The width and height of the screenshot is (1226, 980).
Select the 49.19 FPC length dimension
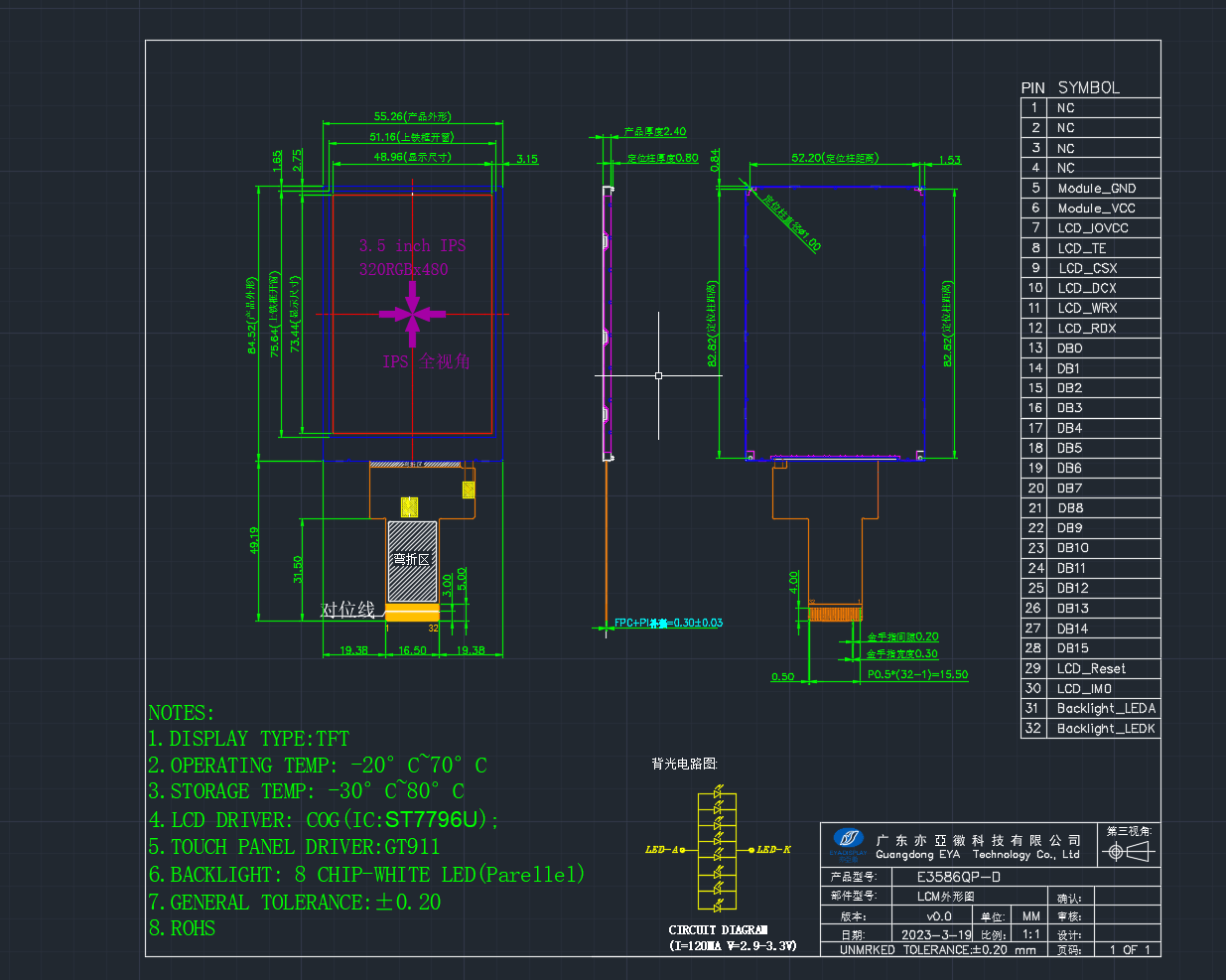tap(254, 540)
